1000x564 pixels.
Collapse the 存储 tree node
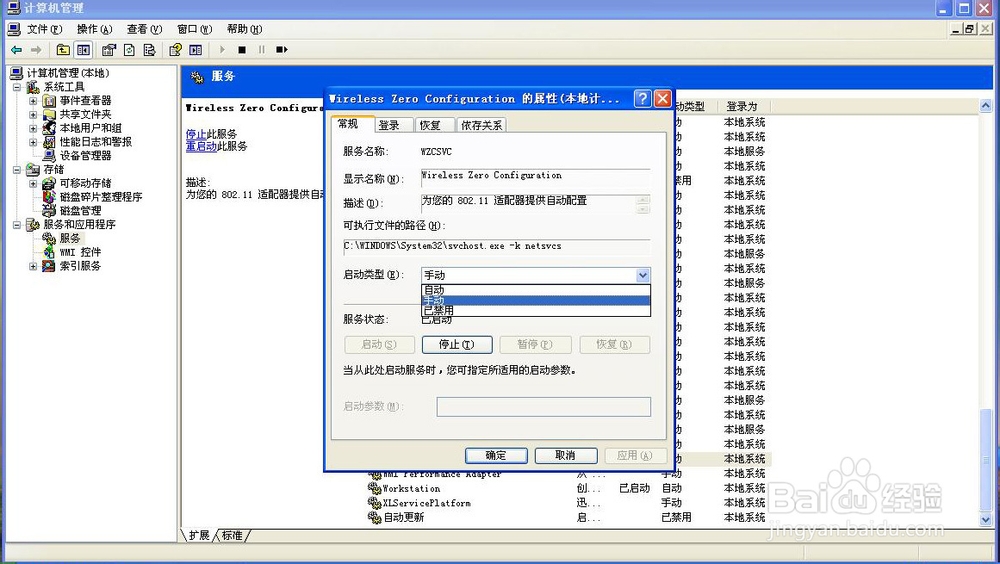(17, 170)
